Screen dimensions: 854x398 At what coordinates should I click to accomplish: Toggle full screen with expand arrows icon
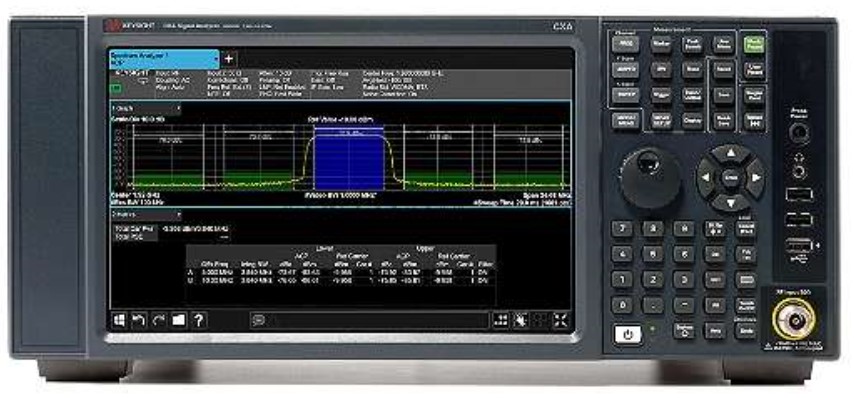click(x=560, y=321)
